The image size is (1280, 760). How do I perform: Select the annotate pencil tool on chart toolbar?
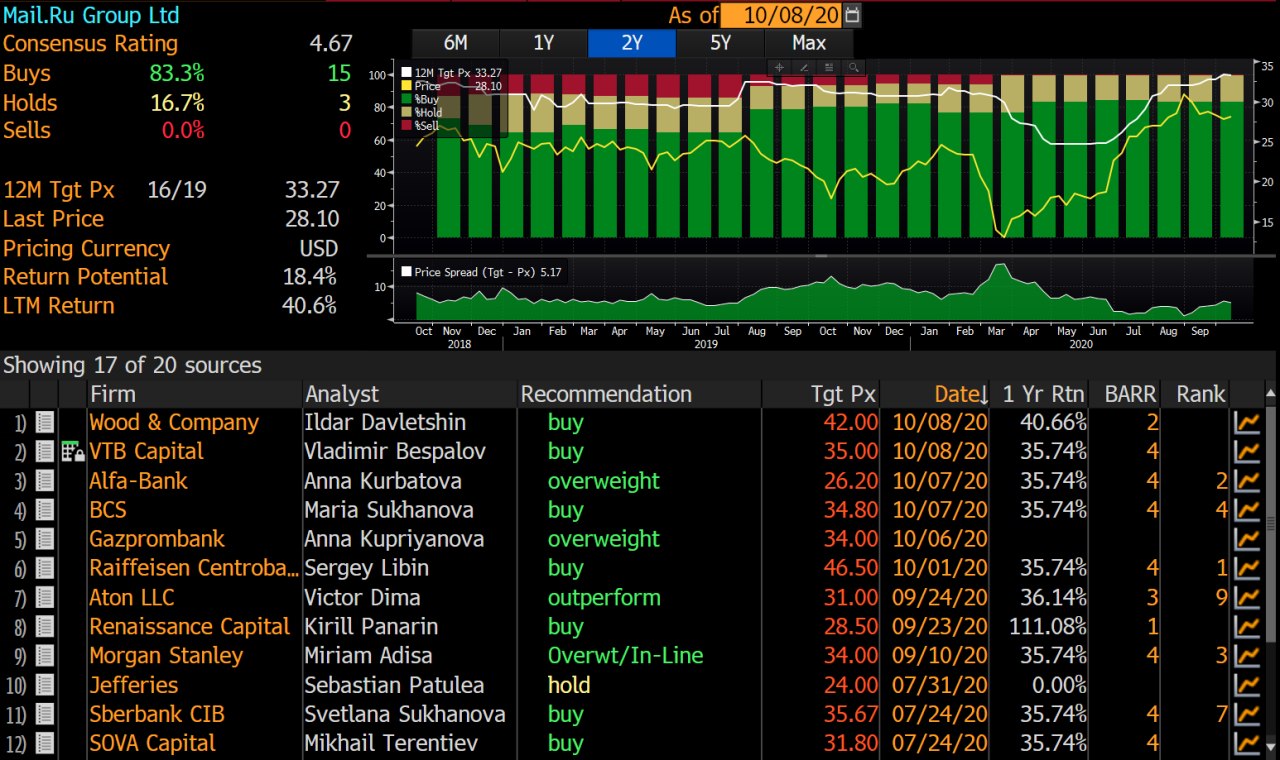point(804,67)
